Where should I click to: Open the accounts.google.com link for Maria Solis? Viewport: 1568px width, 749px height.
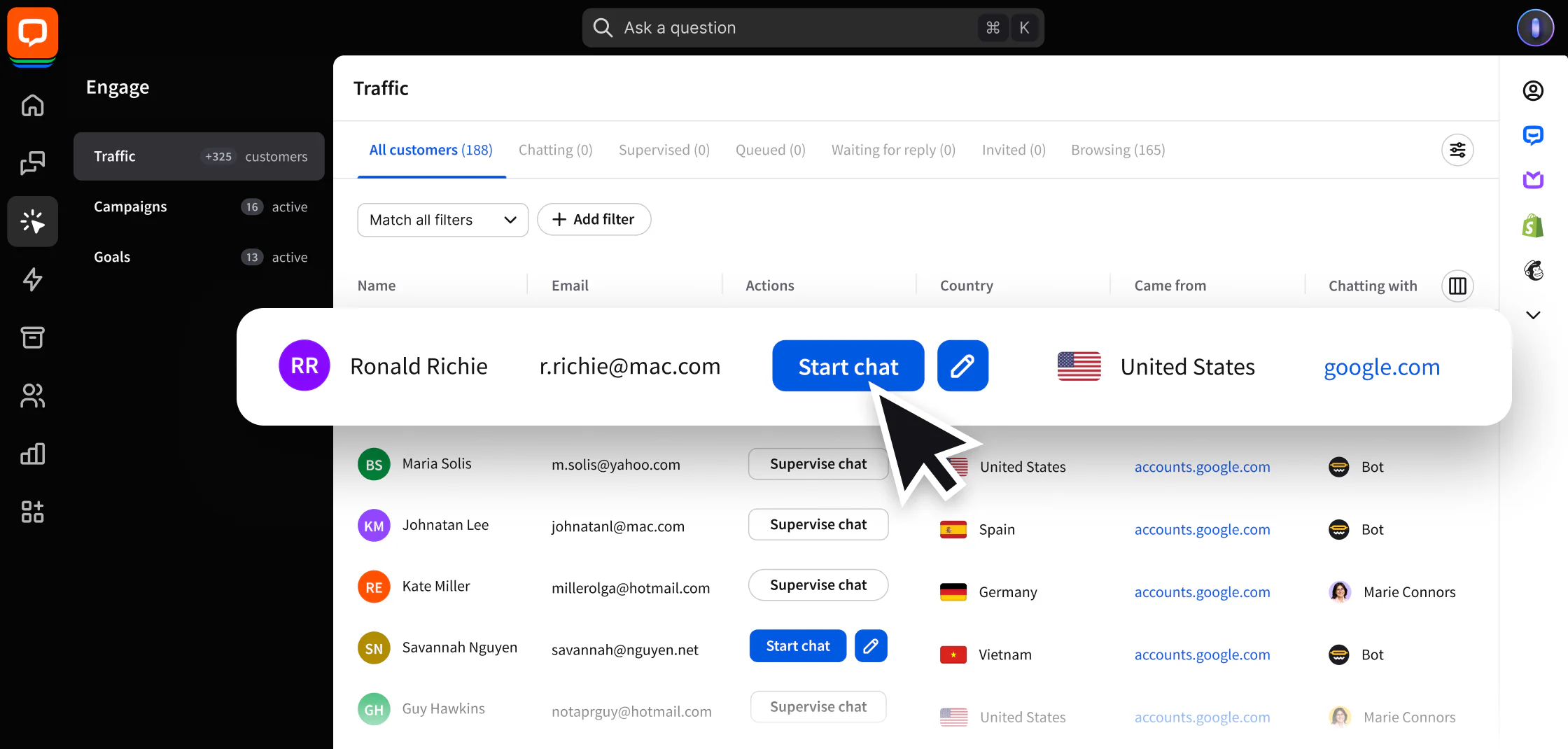[1202, 466]
